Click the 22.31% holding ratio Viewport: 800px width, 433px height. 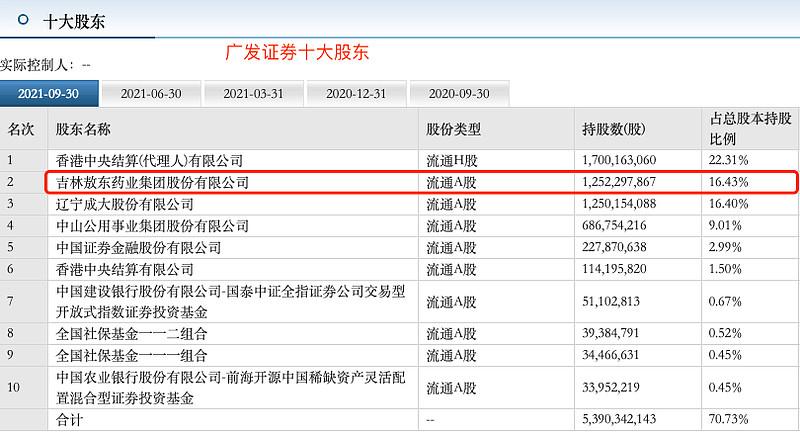pos(729,160)
